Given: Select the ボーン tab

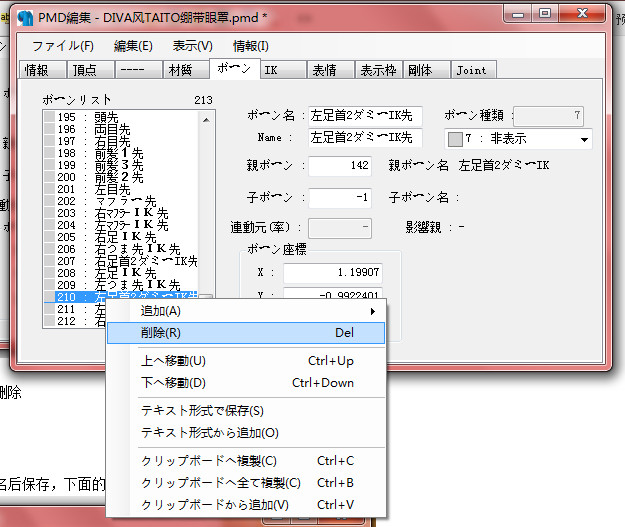Looking at the screenshot, I should pyautogui.click(x=234, y=69).
